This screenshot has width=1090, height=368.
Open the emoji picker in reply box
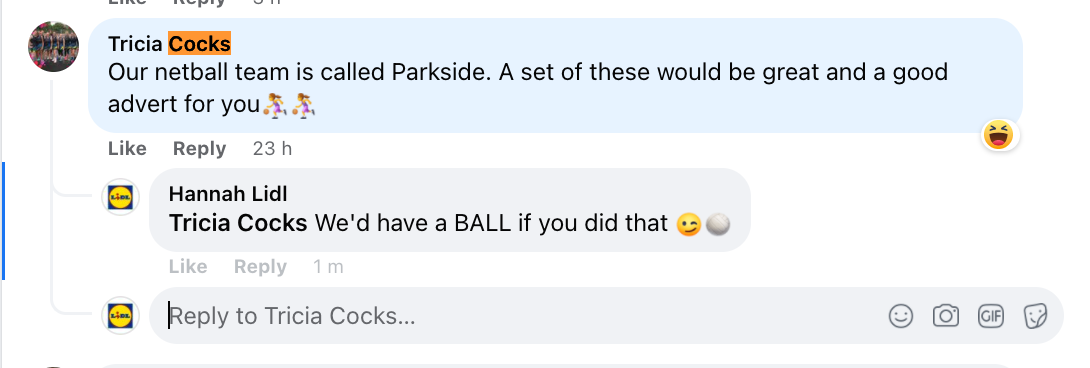click(x=900, y=317)
